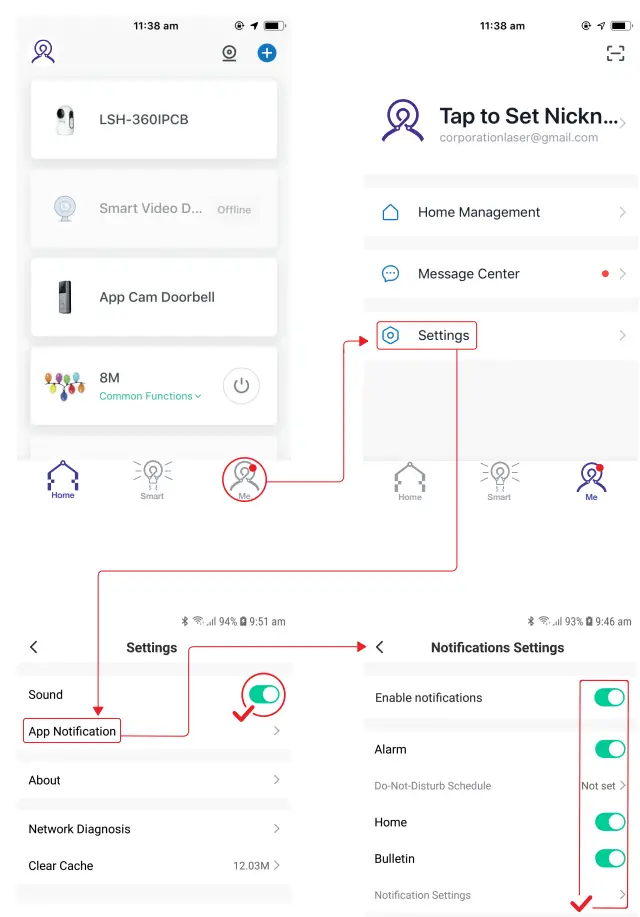640x917 pixels.
Task: Open chevron in the App Notification row
Action: click(277, 731)
